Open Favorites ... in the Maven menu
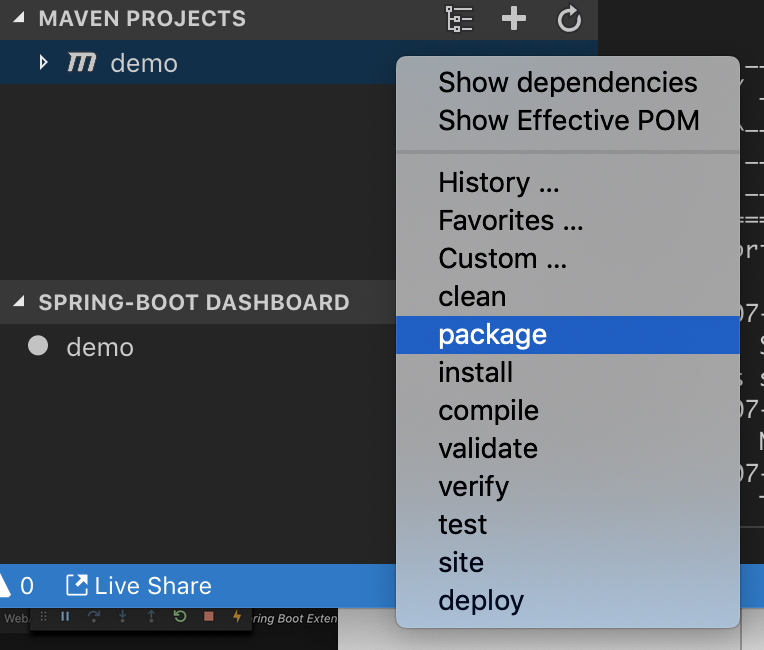 (x=568, y=220)
